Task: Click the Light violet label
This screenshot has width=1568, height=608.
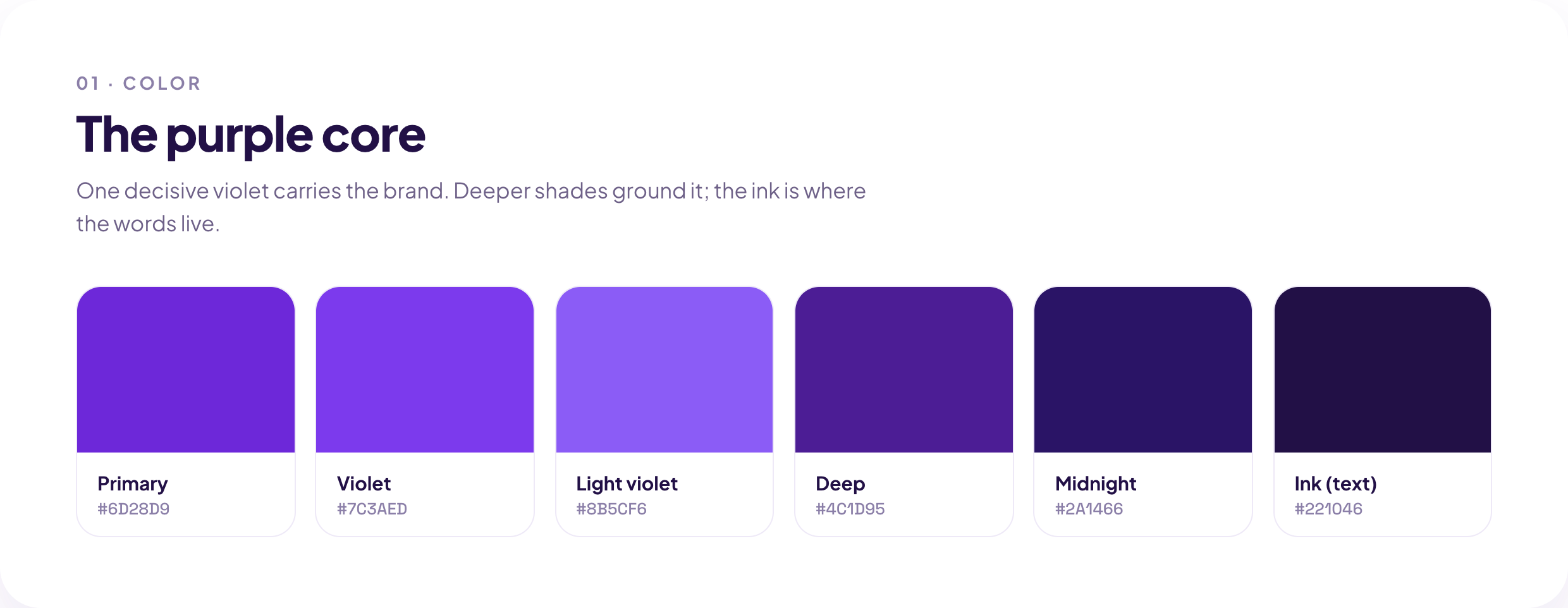Action: click(x=627, y=484)
